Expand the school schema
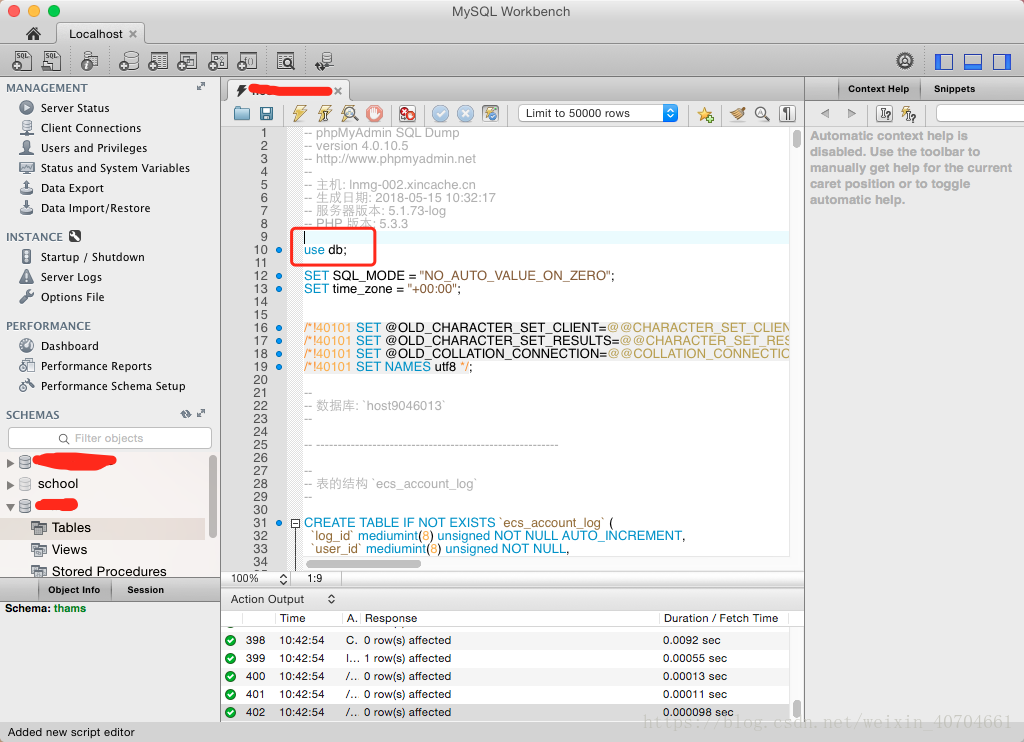Viewport: 1024px width, 742px height. click(x=10, y=485)
